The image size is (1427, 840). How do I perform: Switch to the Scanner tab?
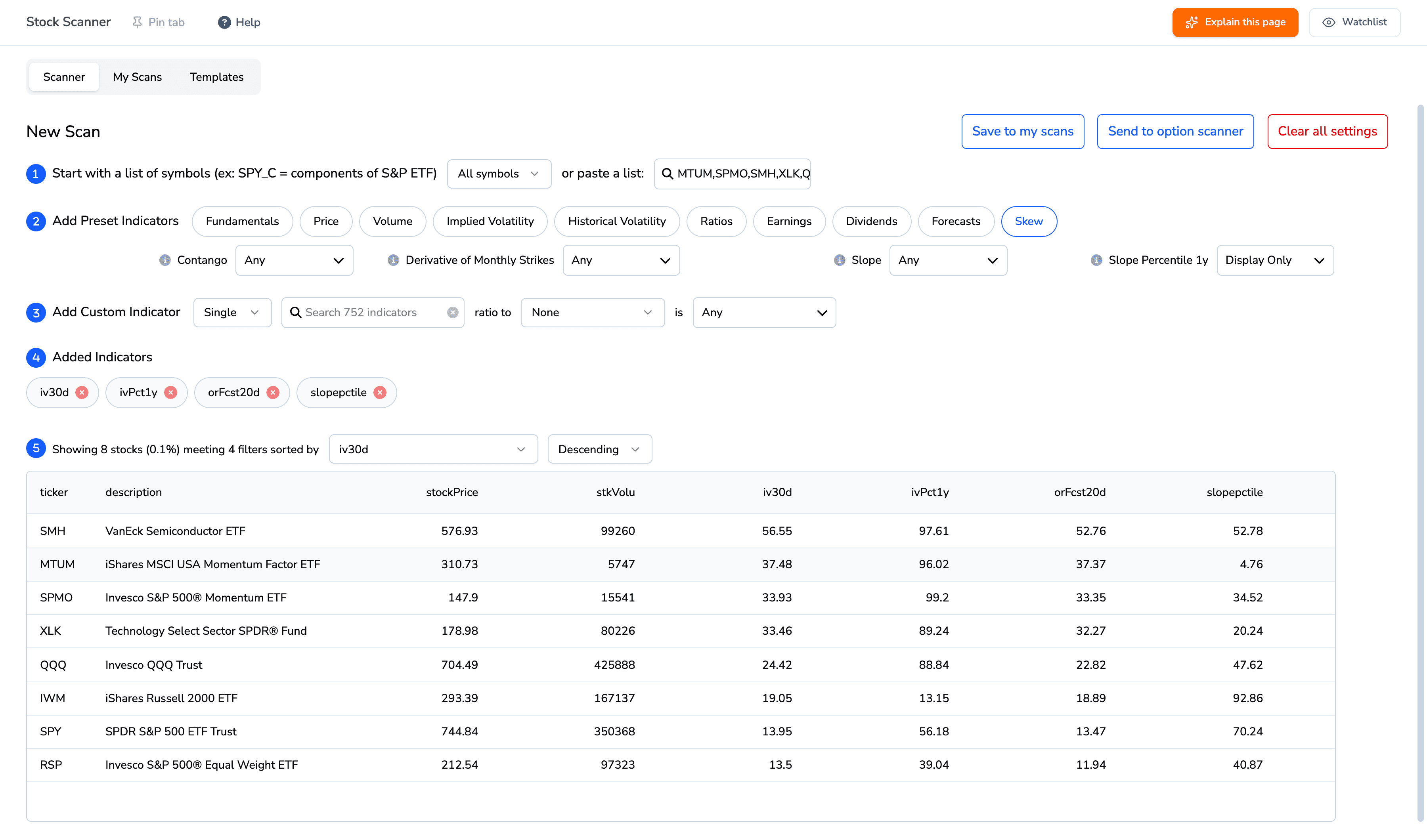[x=64, y=77]
